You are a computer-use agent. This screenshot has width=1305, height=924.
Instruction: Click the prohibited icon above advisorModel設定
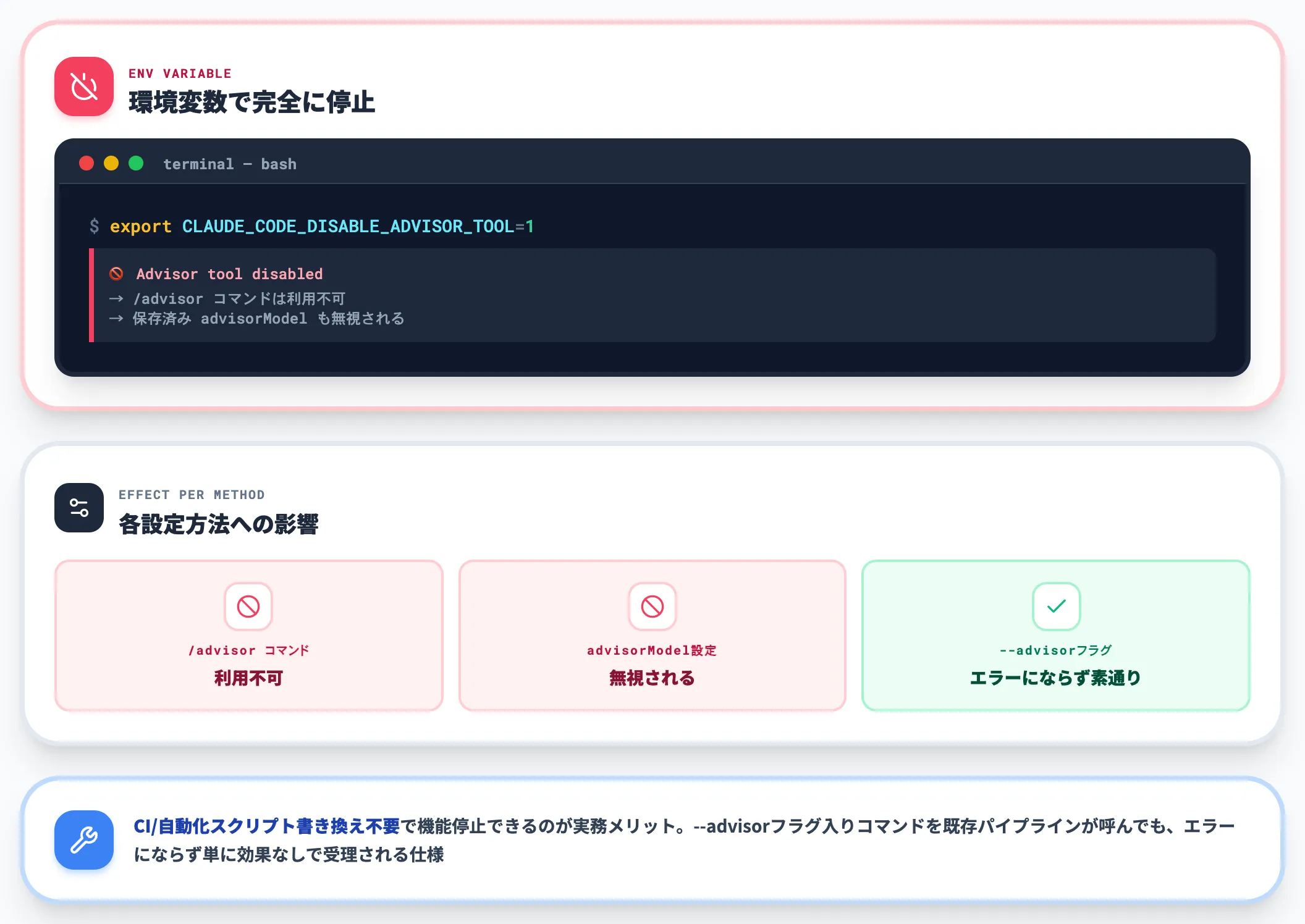point(652,607)
